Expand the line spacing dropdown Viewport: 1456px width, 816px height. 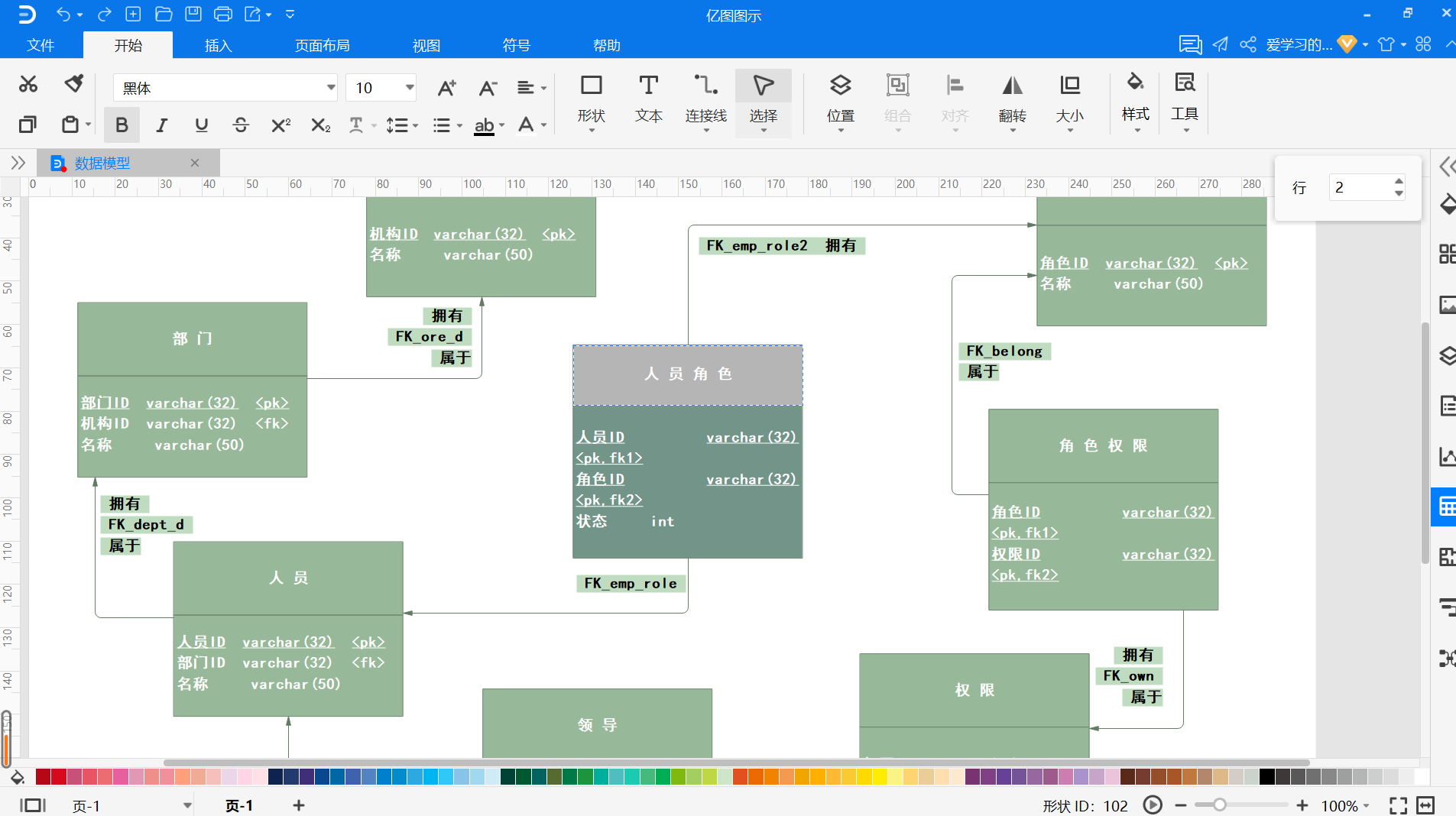(415, 125)
